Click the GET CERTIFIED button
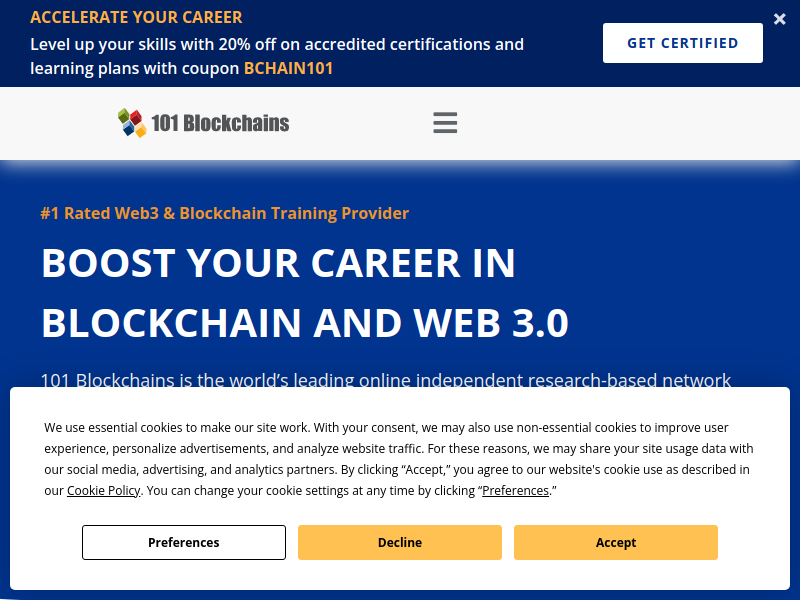The image size is (800, 600). point(683,43)
